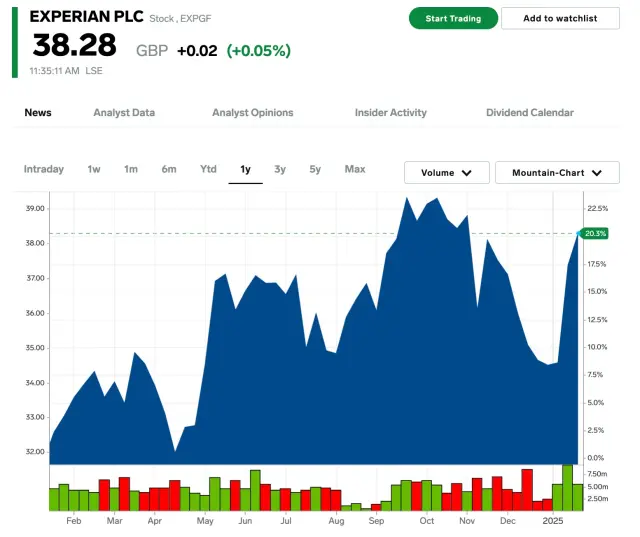The height and width of the screenshot is (537, 640).
Task: Switch chart to 6m range
Action: click(169, 169)
